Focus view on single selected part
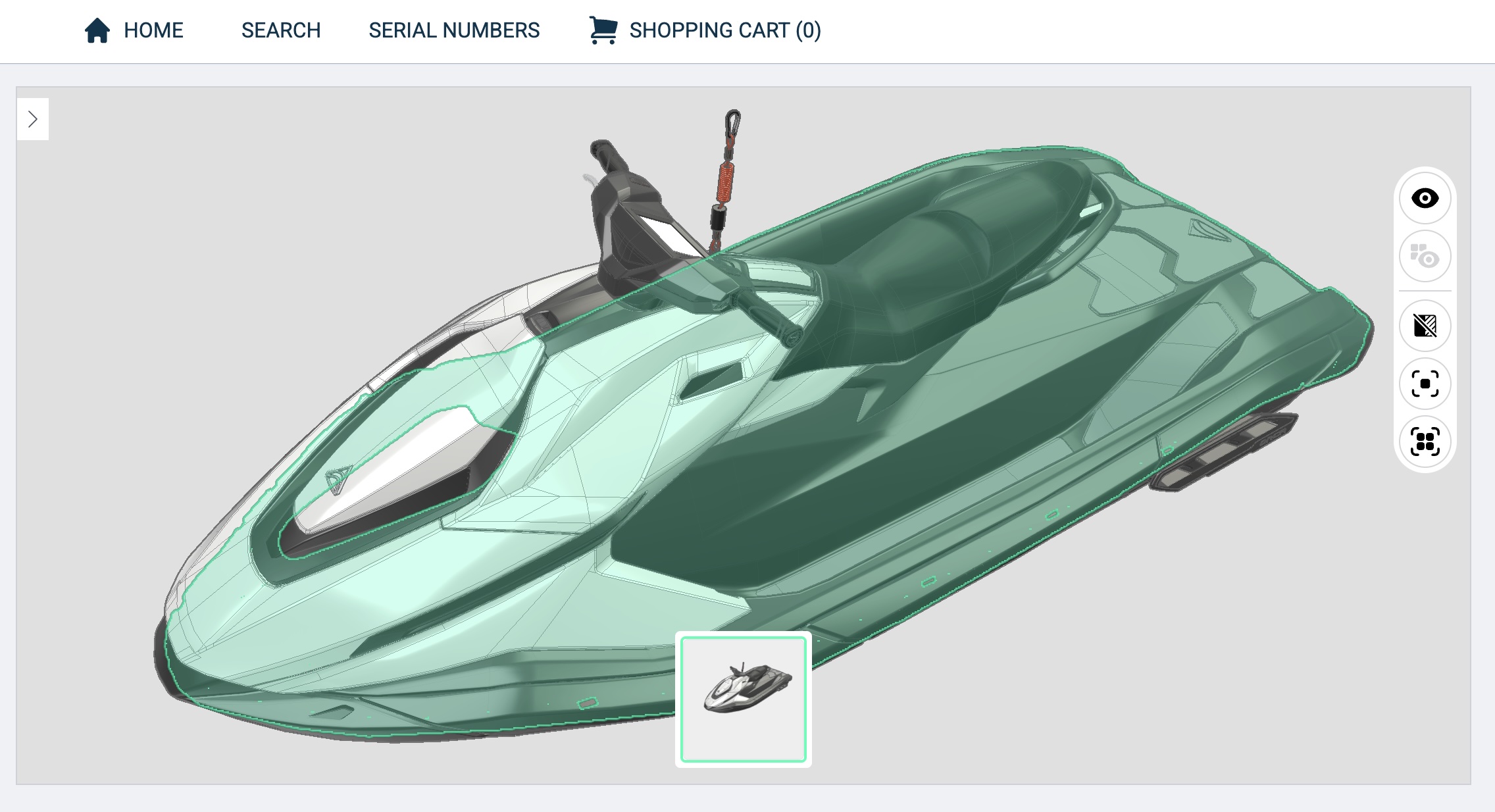The height and width of the screenshot is (812, 1495). pos(1425,384)
